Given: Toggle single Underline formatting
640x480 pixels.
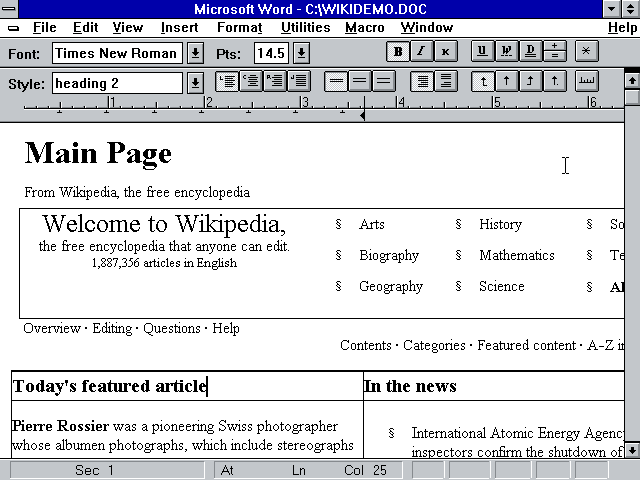Looking at the screenshot, I should (482, 51).
